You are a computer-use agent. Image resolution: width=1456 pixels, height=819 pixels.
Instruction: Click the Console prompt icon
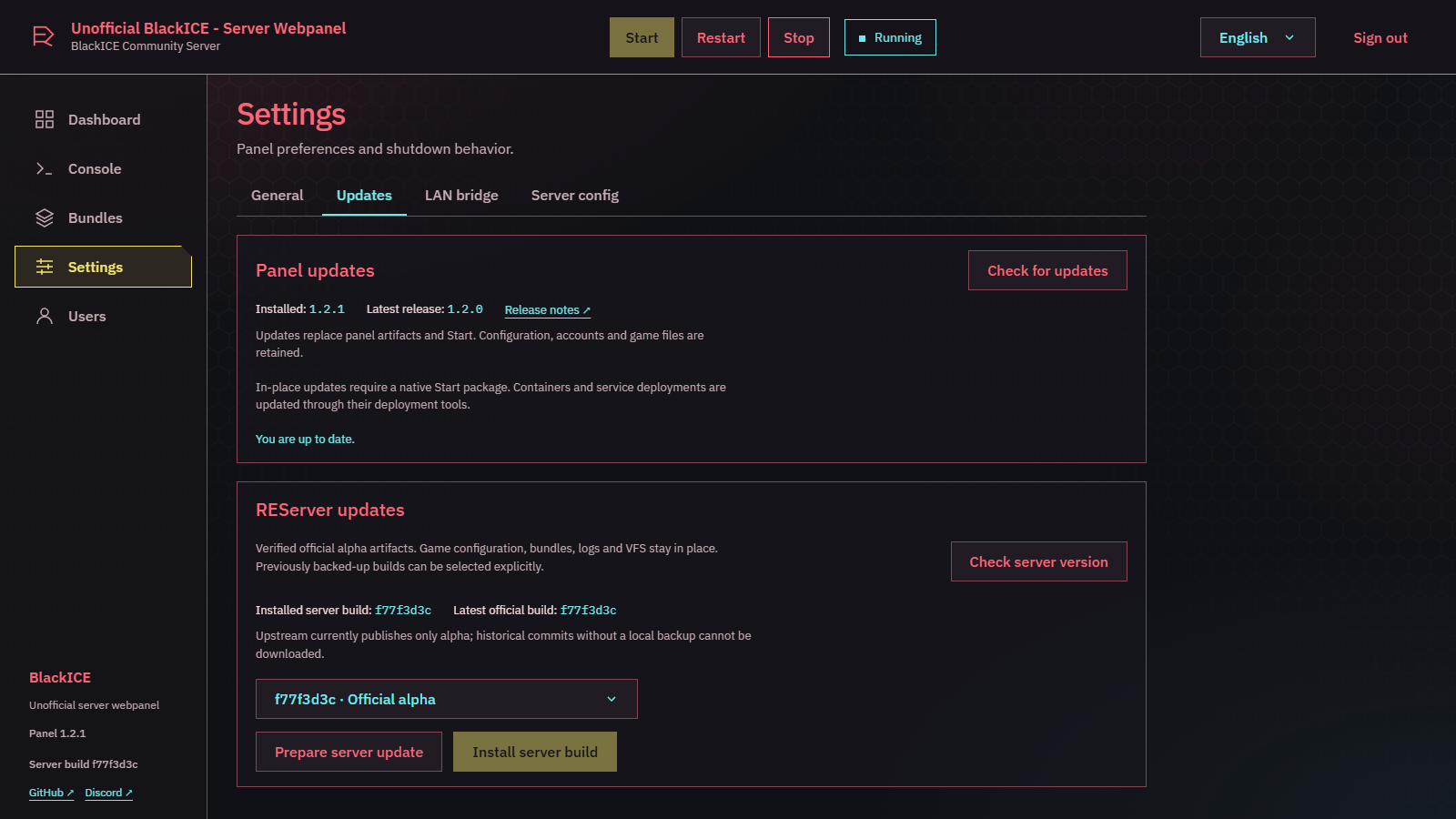click(x=45, y=168)
